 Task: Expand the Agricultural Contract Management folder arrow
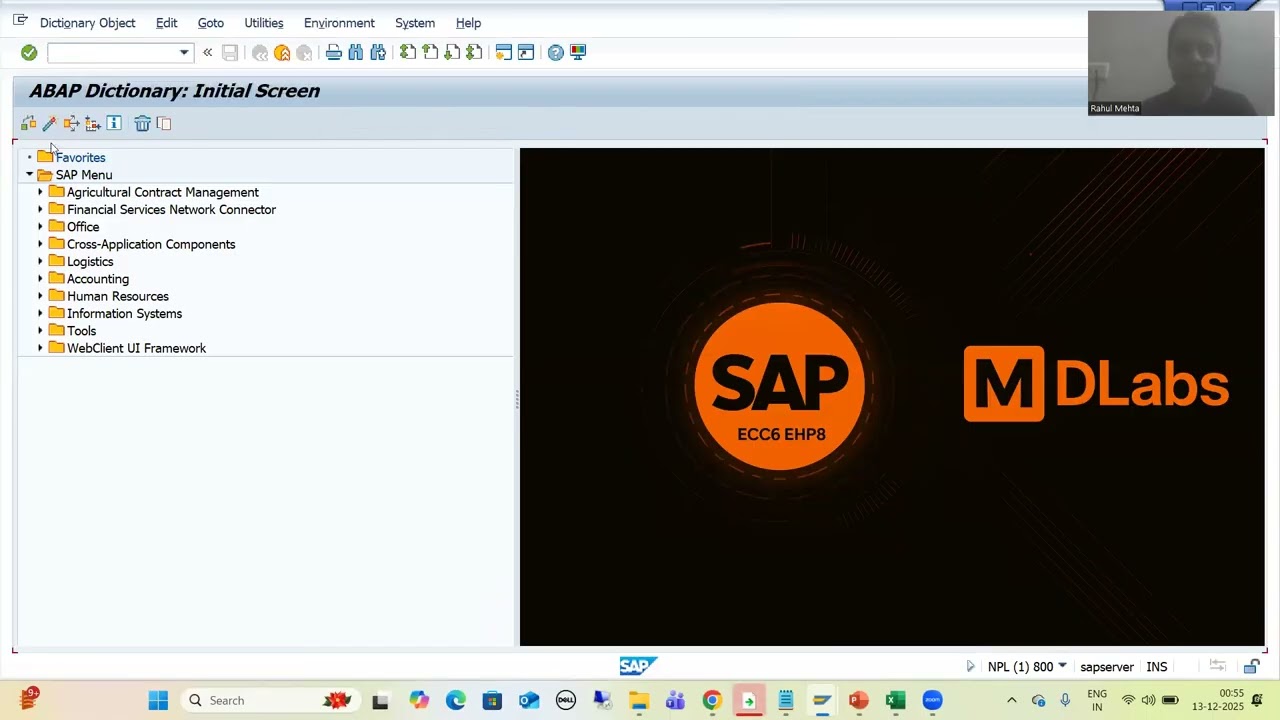click(x=41, y=192)
